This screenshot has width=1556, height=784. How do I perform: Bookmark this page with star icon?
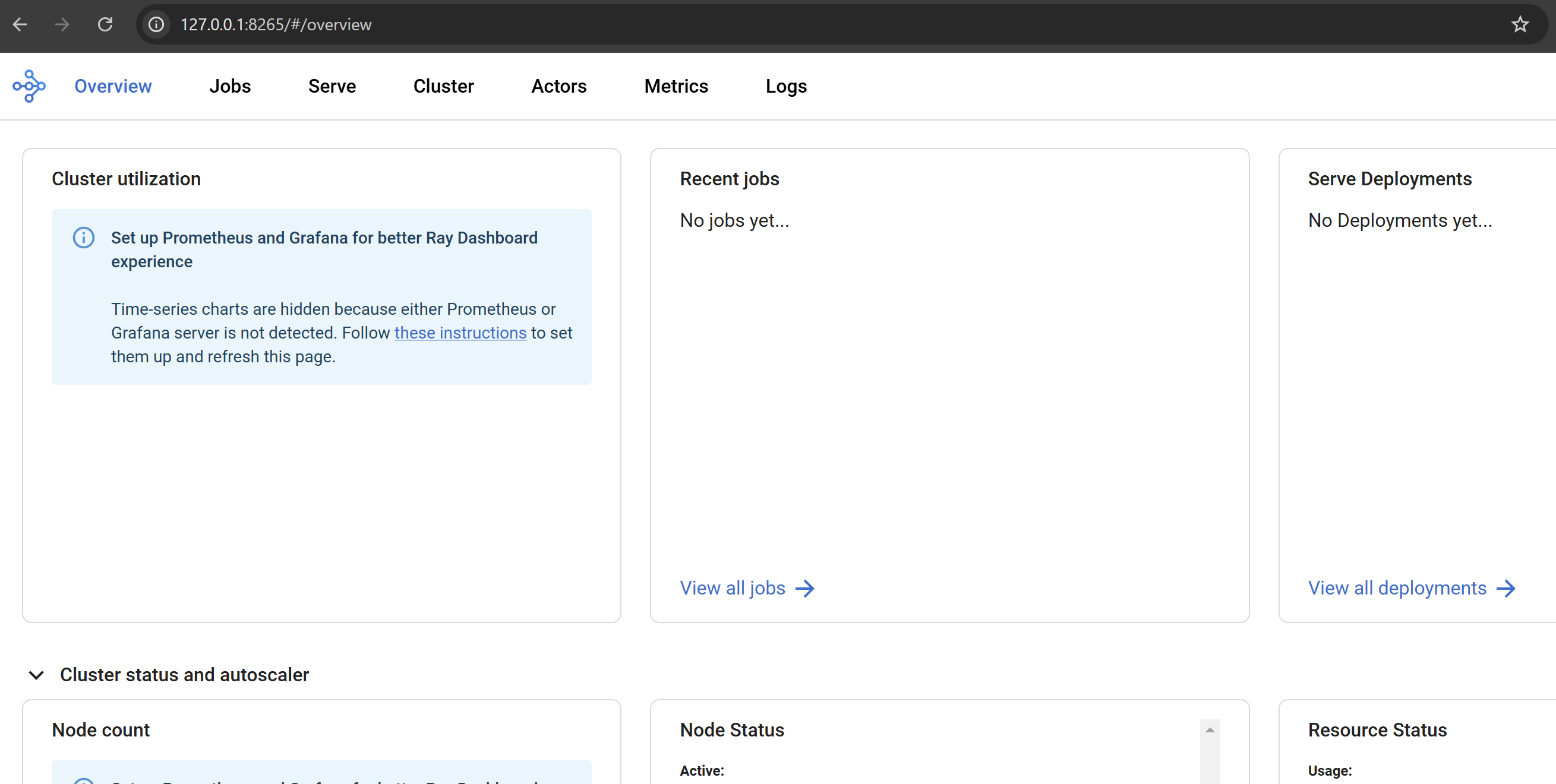[x=1520, y=25]
